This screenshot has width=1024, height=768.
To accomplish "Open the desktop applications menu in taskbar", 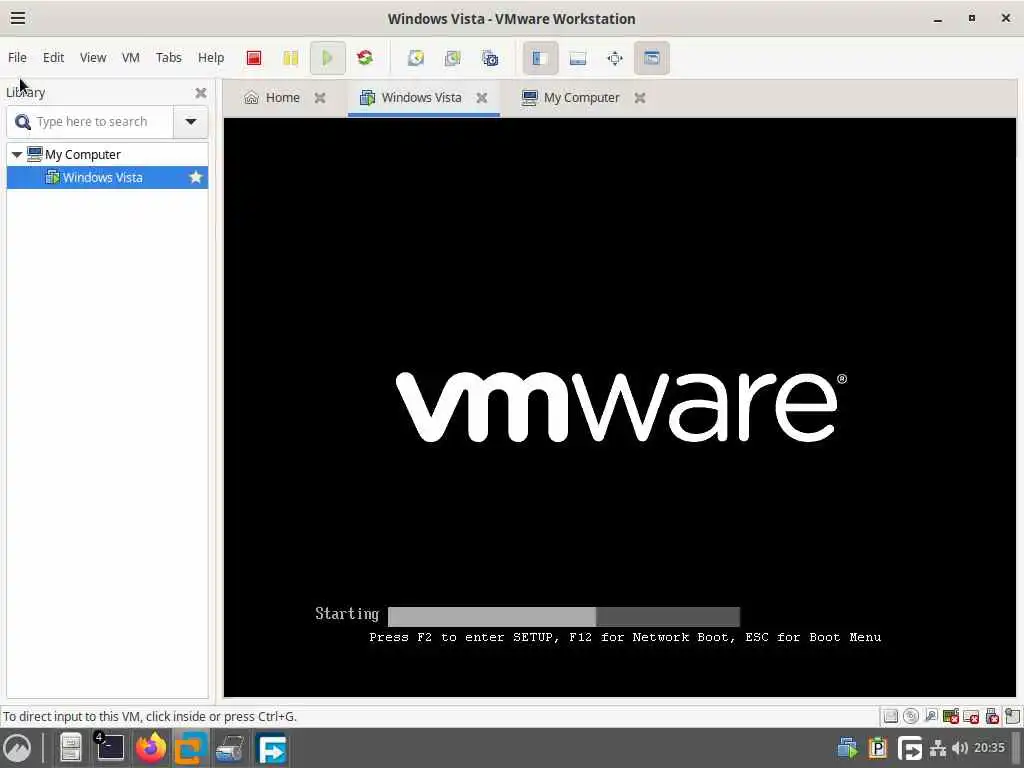I will click(17, 748).
